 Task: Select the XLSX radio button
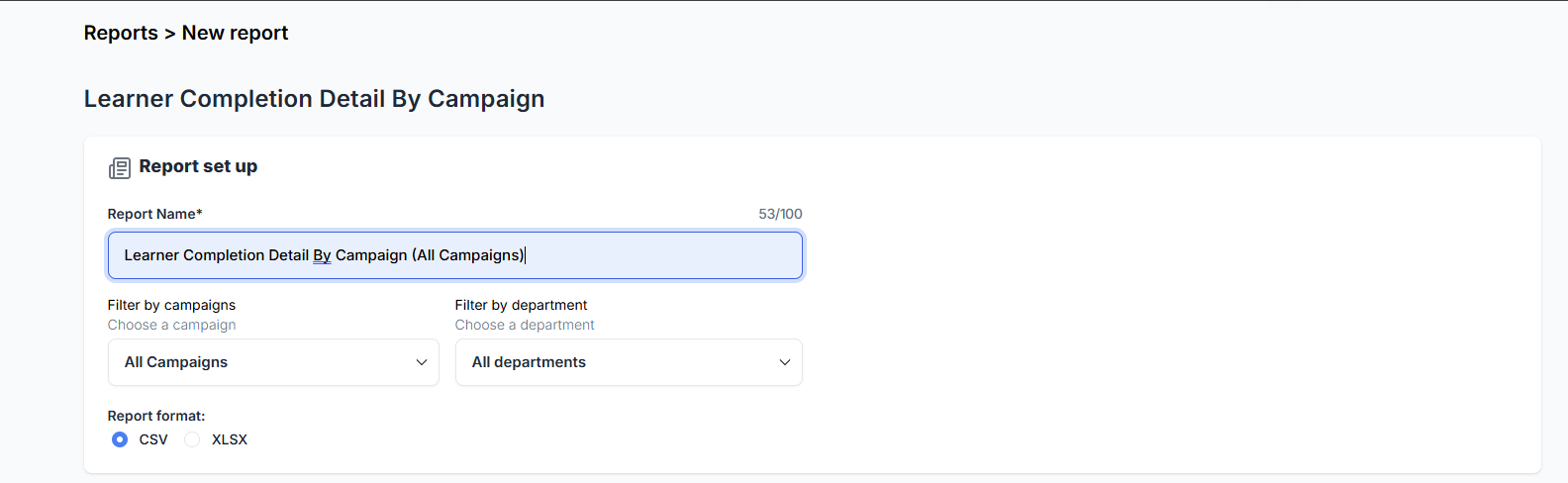click(192, 439)
